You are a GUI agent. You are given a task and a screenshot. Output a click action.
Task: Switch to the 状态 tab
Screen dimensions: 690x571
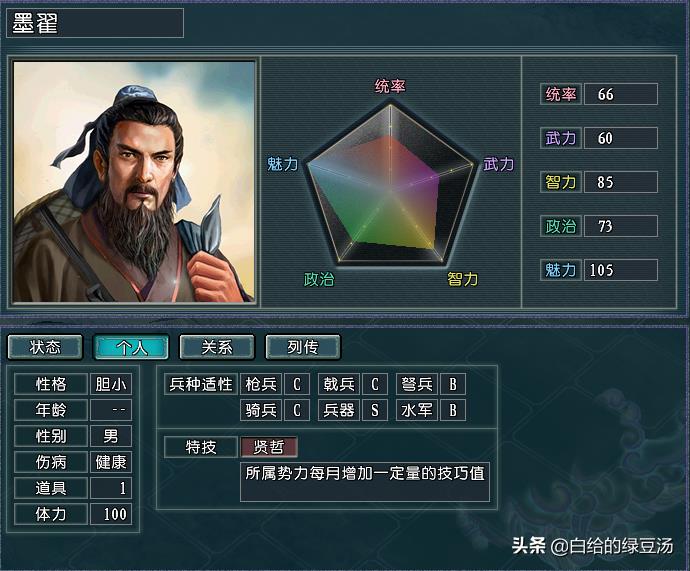coord(45,347)
